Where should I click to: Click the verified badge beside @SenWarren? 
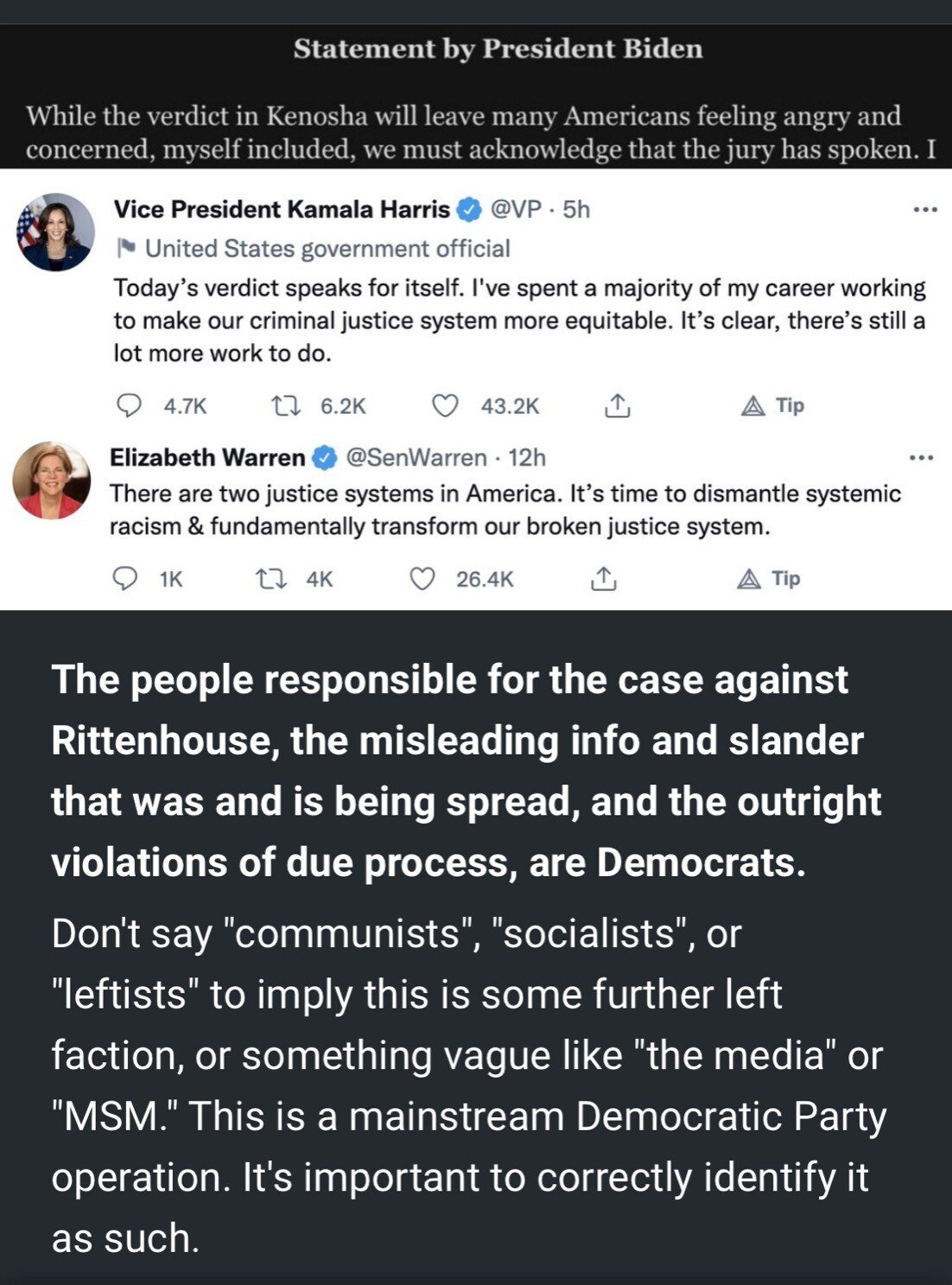click(324, 458)
